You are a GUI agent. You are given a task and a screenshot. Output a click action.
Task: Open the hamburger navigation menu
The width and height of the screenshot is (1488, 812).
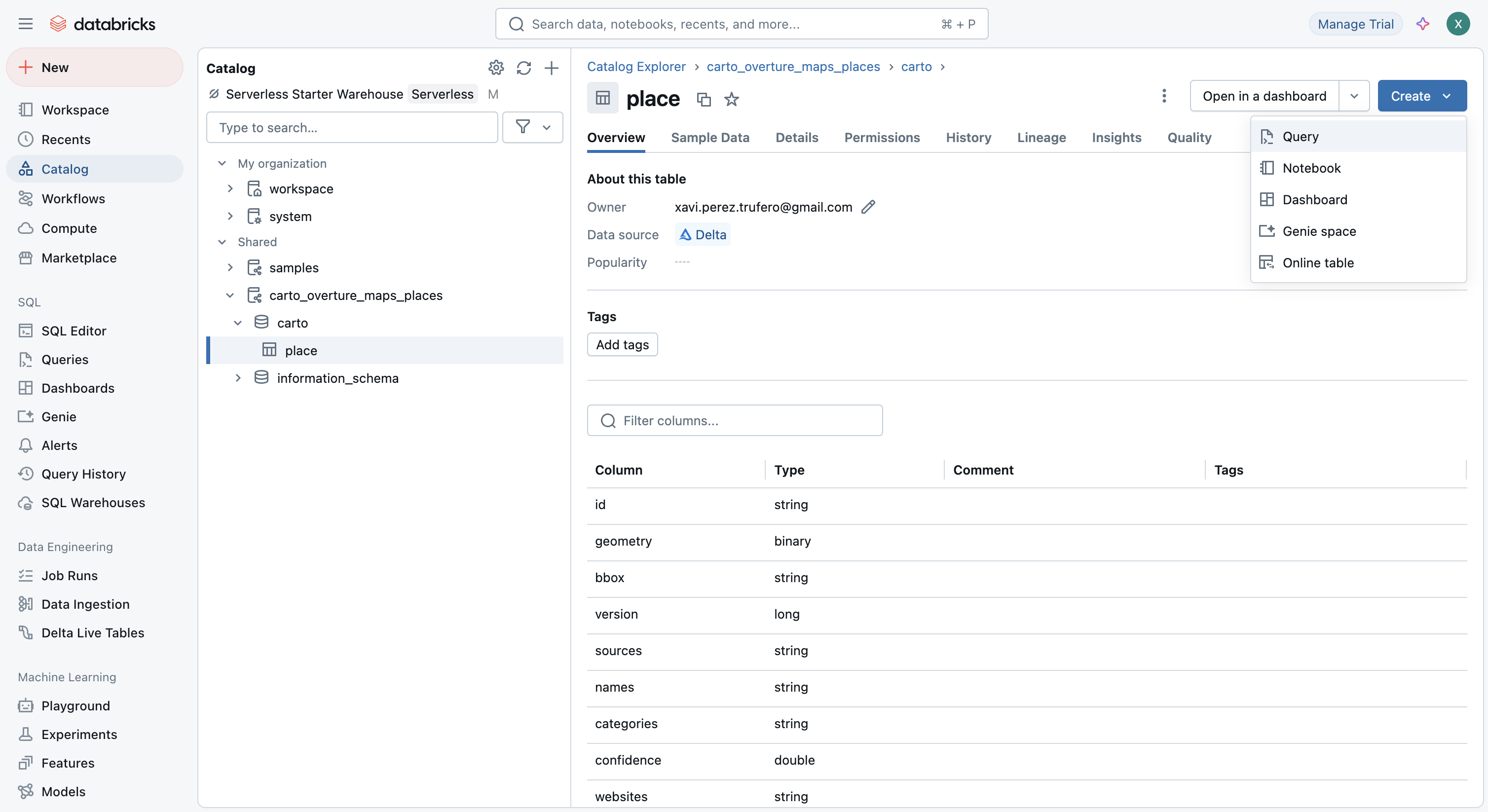[26, 24]
